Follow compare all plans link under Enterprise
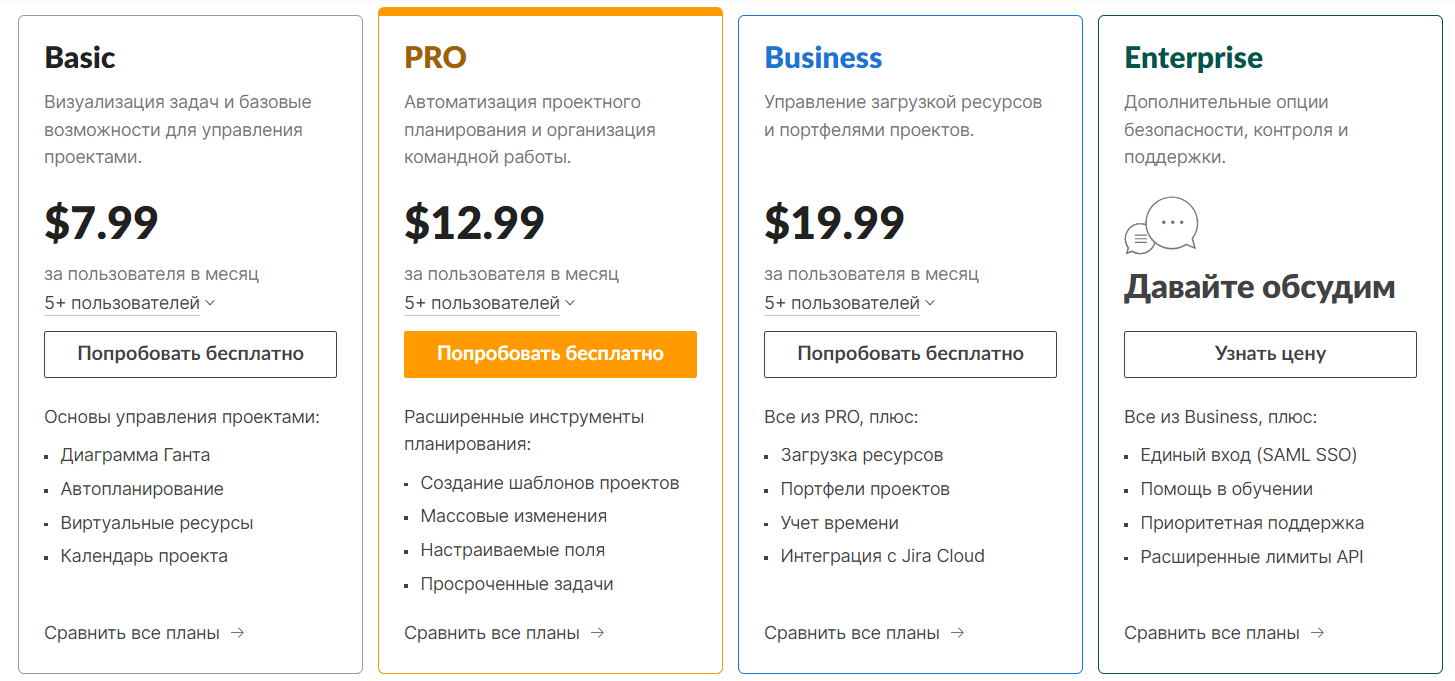1455x681 pixels. [1212, 632]
